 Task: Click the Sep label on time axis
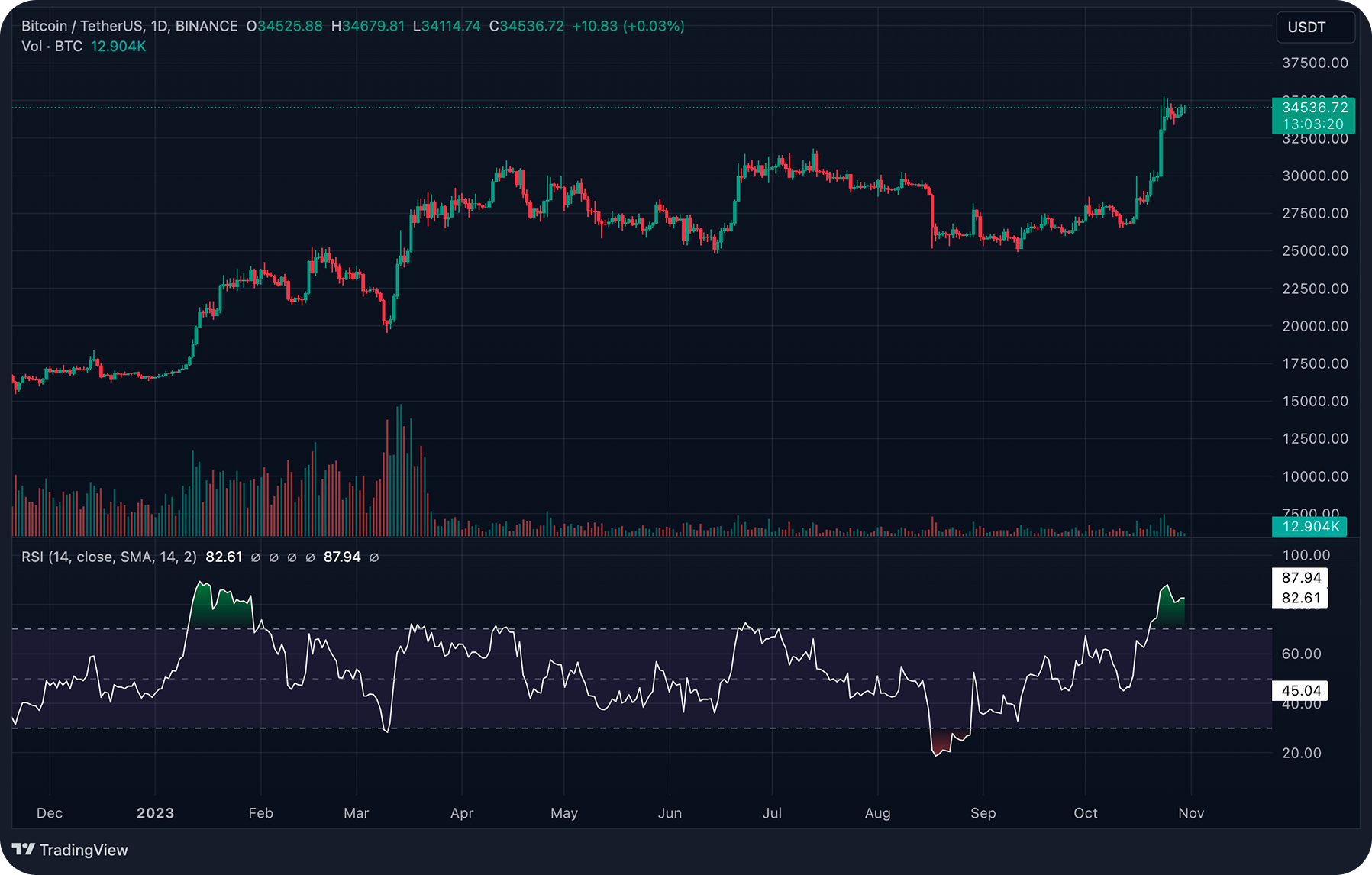point(983,813)
